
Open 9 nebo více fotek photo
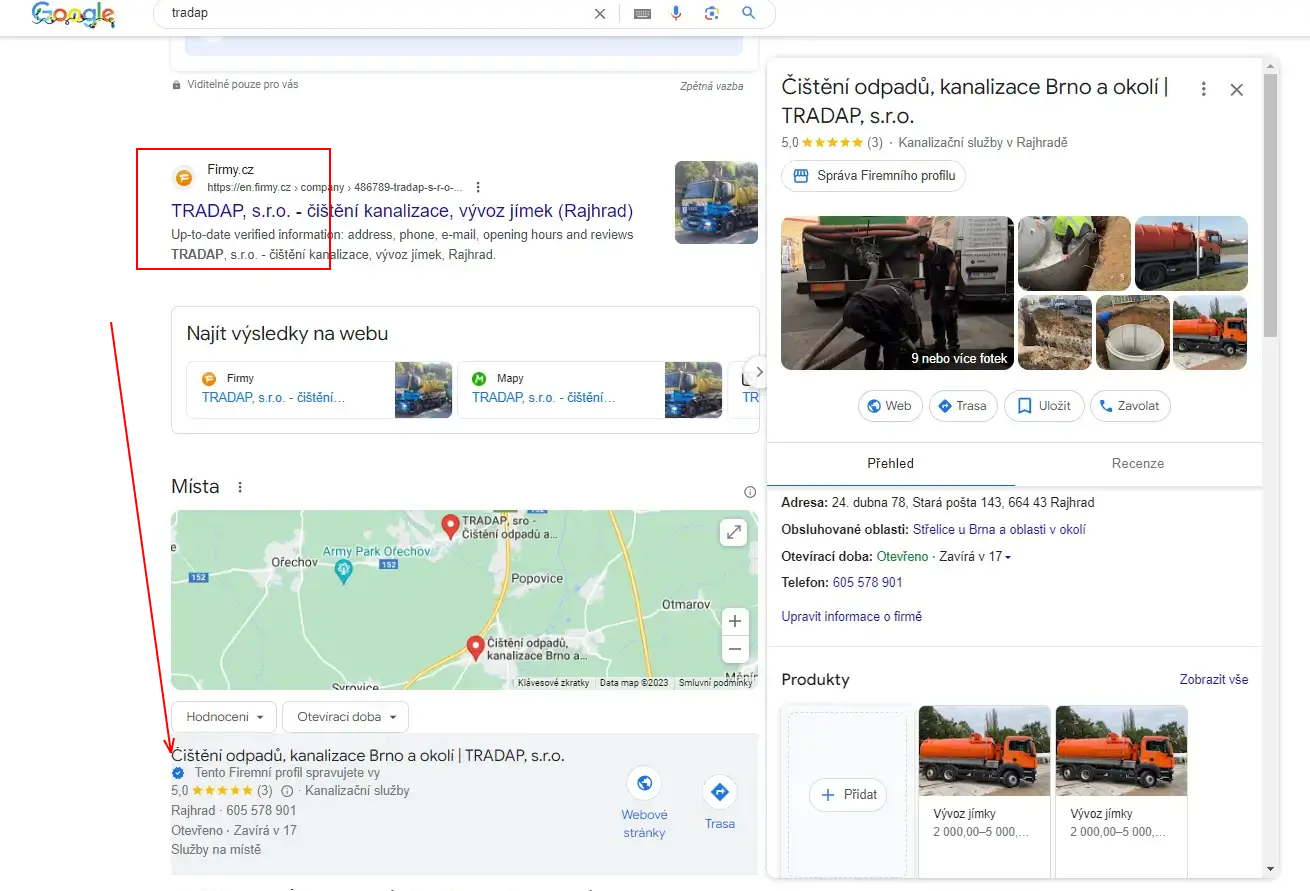point(898,293)
